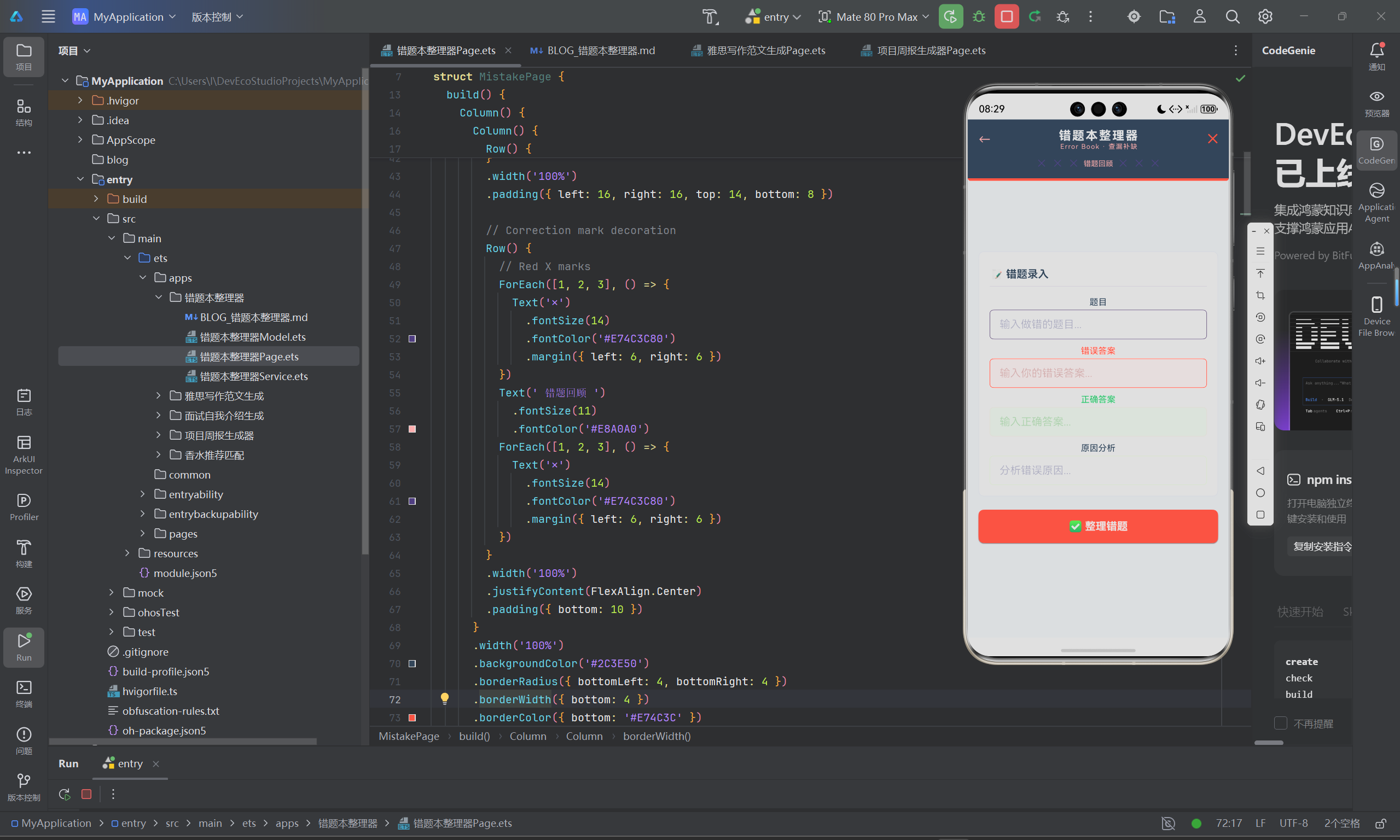The image size is (1400, 840).
Task: Click MistakePage in the breadcrumb bar
Action: 409,736
